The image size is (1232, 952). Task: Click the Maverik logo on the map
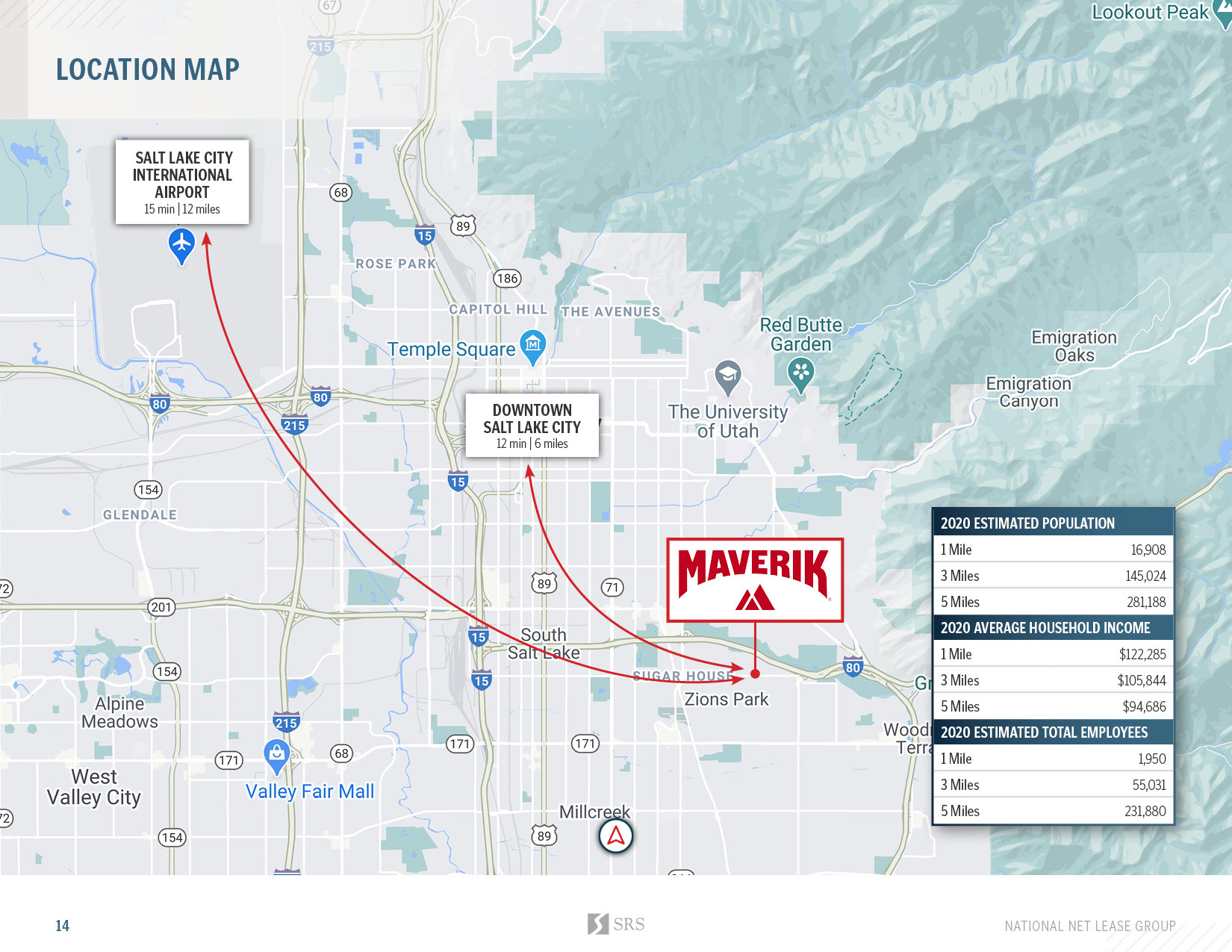click(x=755, y=581)
